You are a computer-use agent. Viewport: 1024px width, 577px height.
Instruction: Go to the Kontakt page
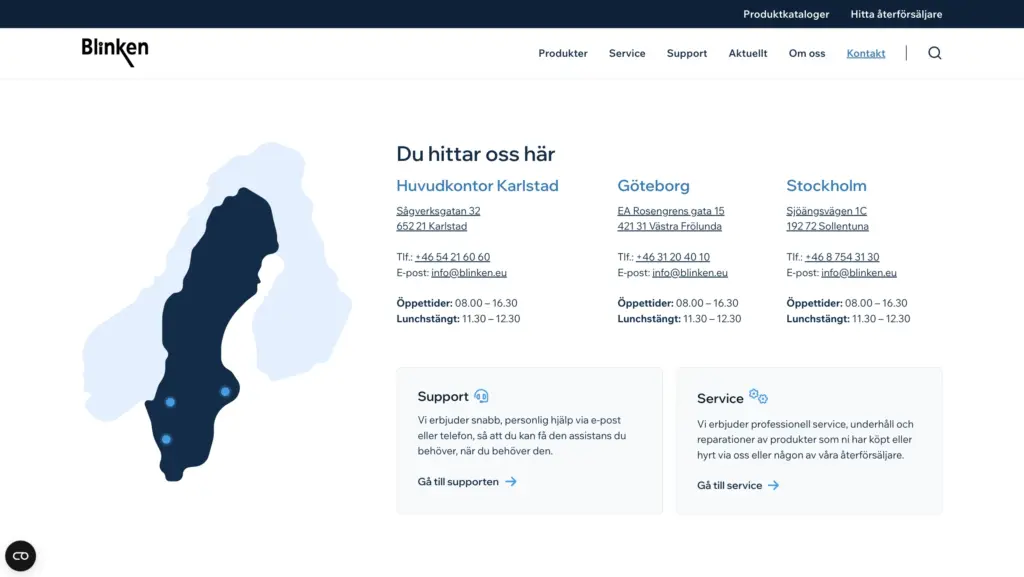click(866, 53)
